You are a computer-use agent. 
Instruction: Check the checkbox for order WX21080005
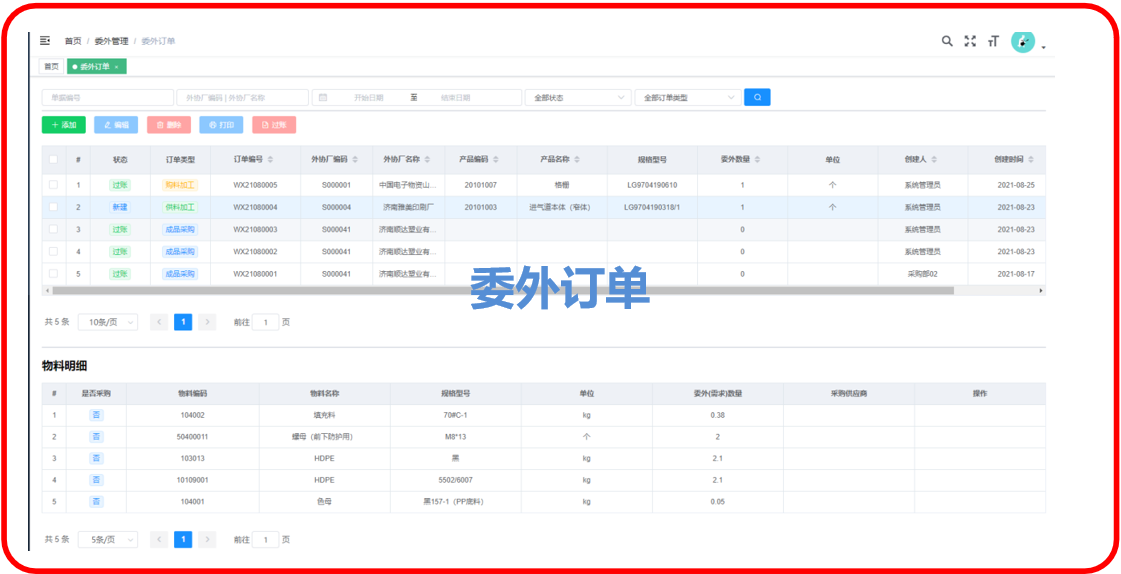53,185
